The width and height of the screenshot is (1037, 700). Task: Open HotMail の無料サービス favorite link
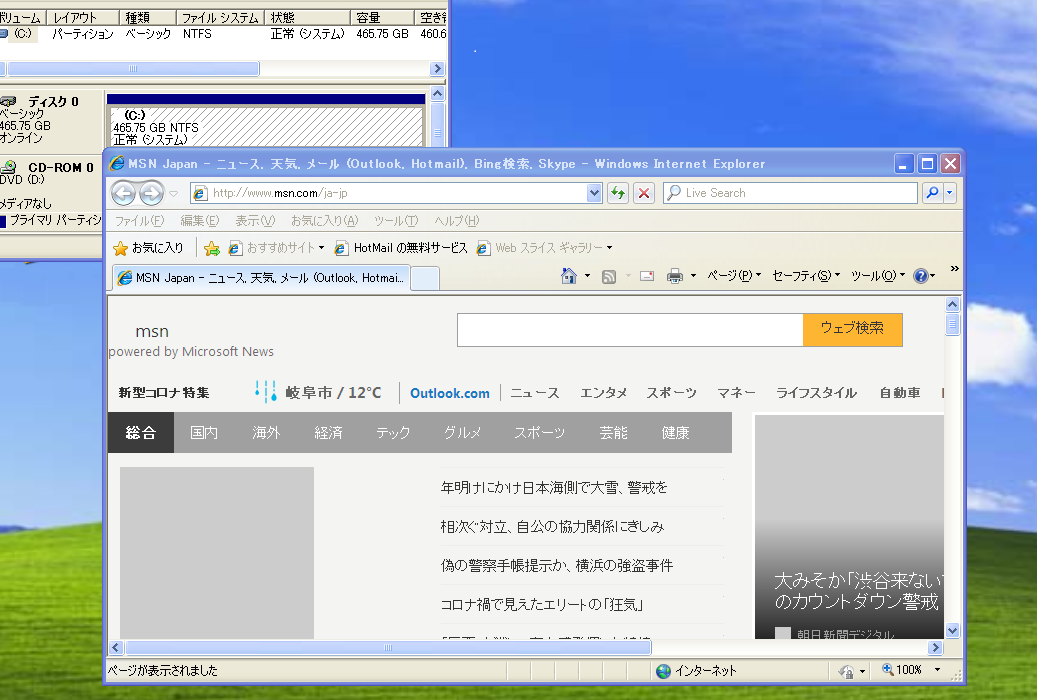401,248
